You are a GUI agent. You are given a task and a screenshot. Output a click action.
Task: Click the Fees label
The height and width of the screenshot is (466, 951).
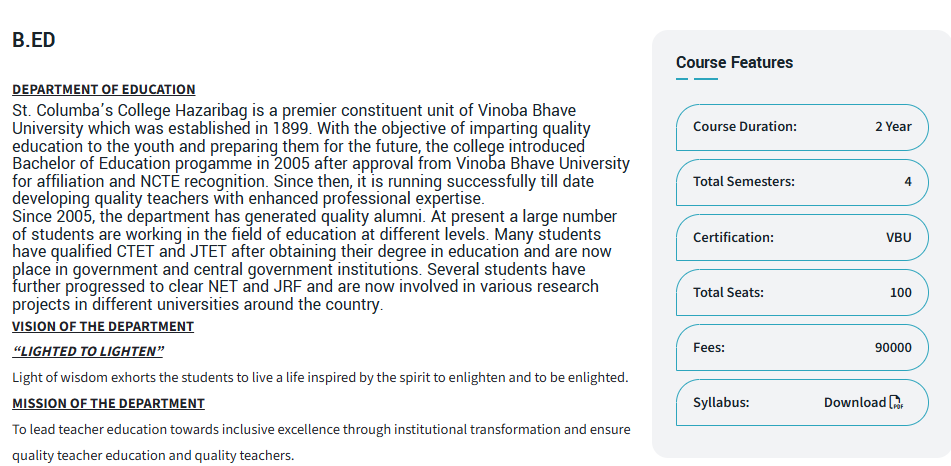709,348
